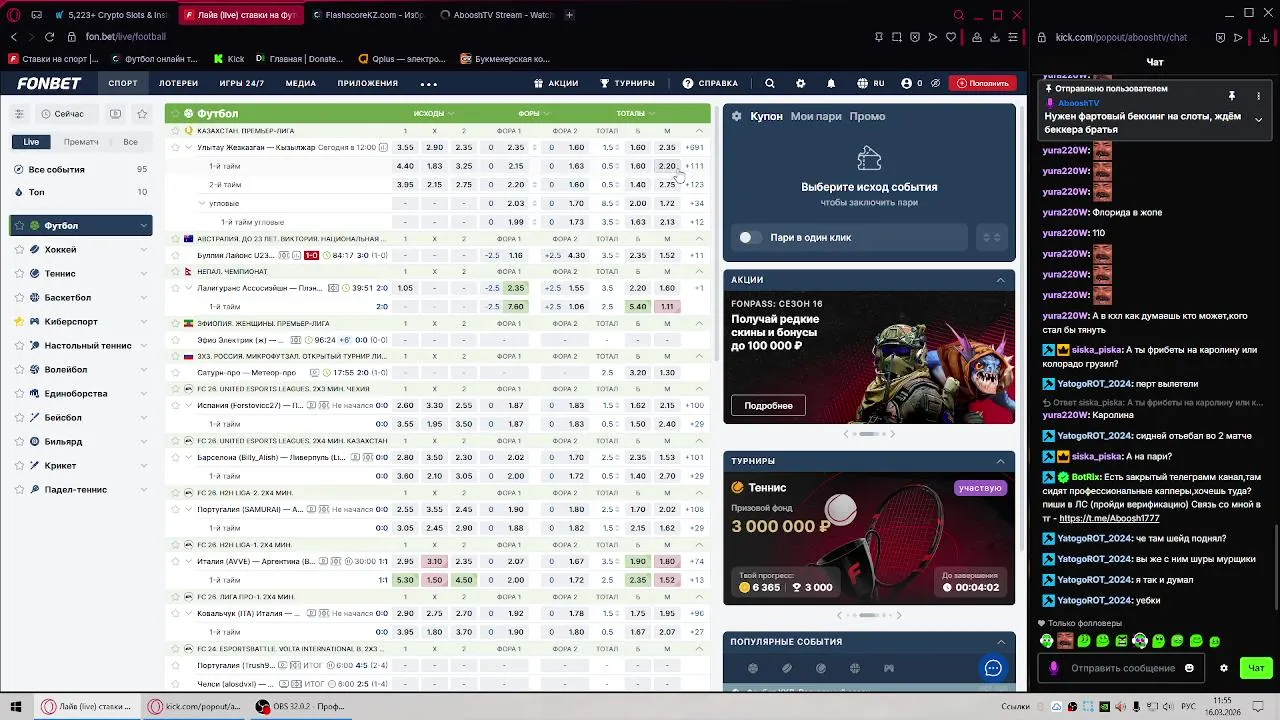Screen dimensions: 1280x720
Task: Collapse the Популярные события section
Action: click(1000, 642)
